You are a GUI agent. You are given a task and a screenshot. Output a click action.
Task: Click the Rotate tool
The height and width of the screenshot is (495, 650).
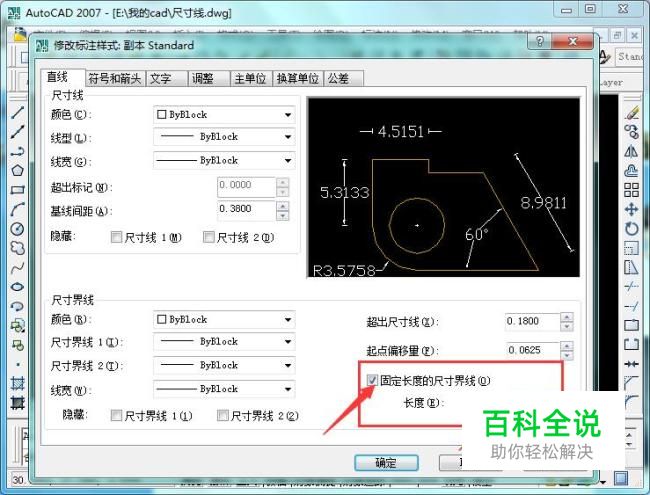point(631,229)
